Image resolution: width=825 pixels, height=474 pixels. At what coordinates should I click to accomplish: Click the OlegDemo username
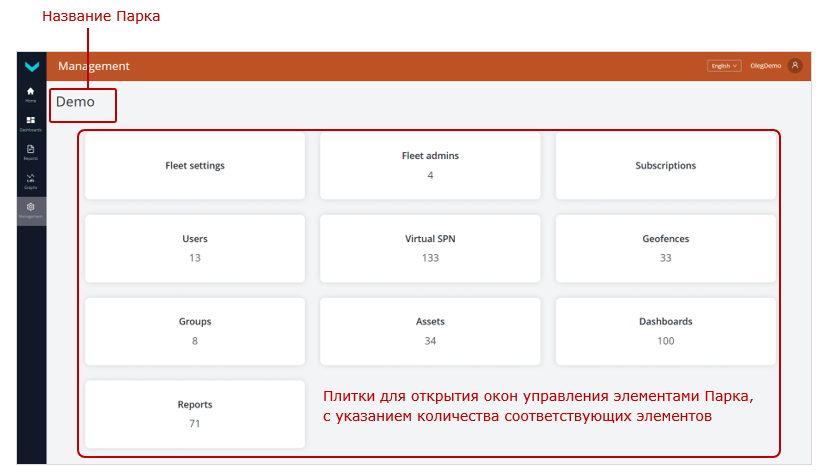point(766,66)
